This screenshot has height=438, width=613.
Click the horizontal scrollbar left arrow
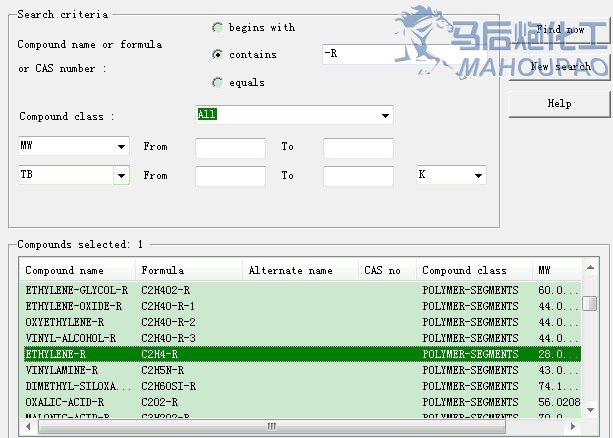pos(28,426)
